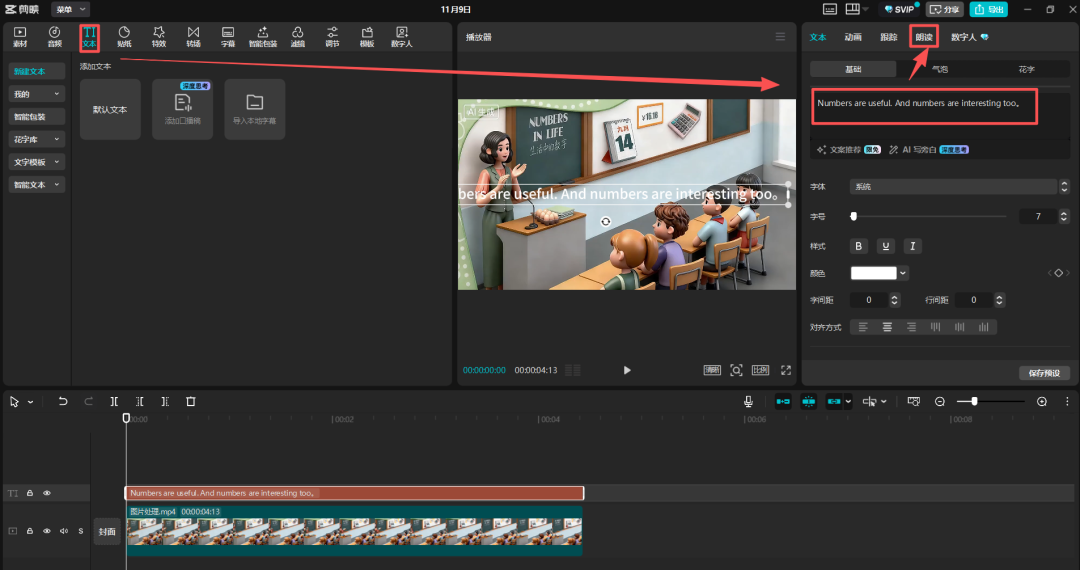1080x570 pixels.
Task: Click the 导出 export button
Action: 989,9
